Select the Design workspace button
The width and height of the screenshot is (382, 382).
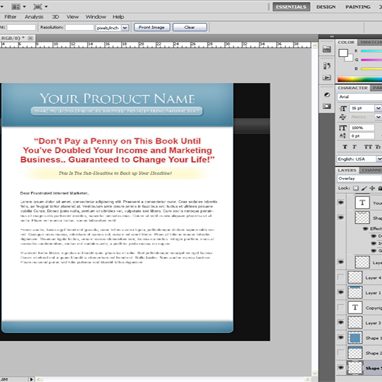(326, 7)
